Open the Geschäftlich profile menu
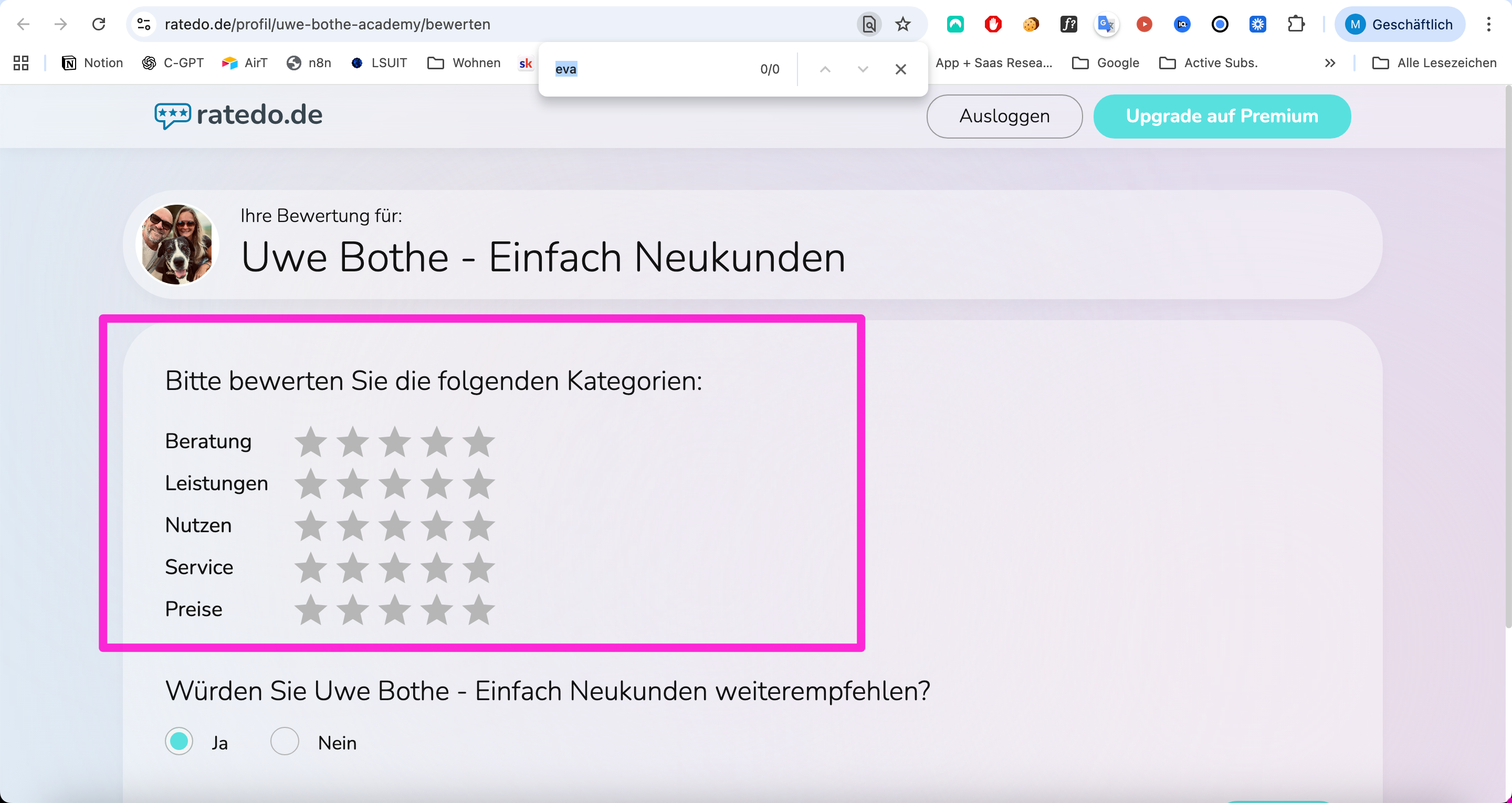Screen dimensions: 1512x803 [x=1400, y=24]
